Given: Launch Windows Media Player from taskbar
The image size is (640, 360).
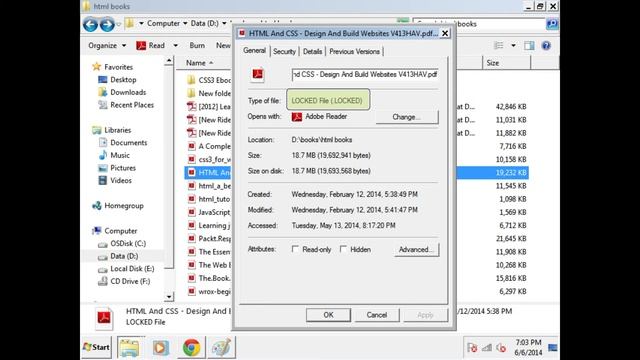Looking at the screenshot, I should coord(160,347).
